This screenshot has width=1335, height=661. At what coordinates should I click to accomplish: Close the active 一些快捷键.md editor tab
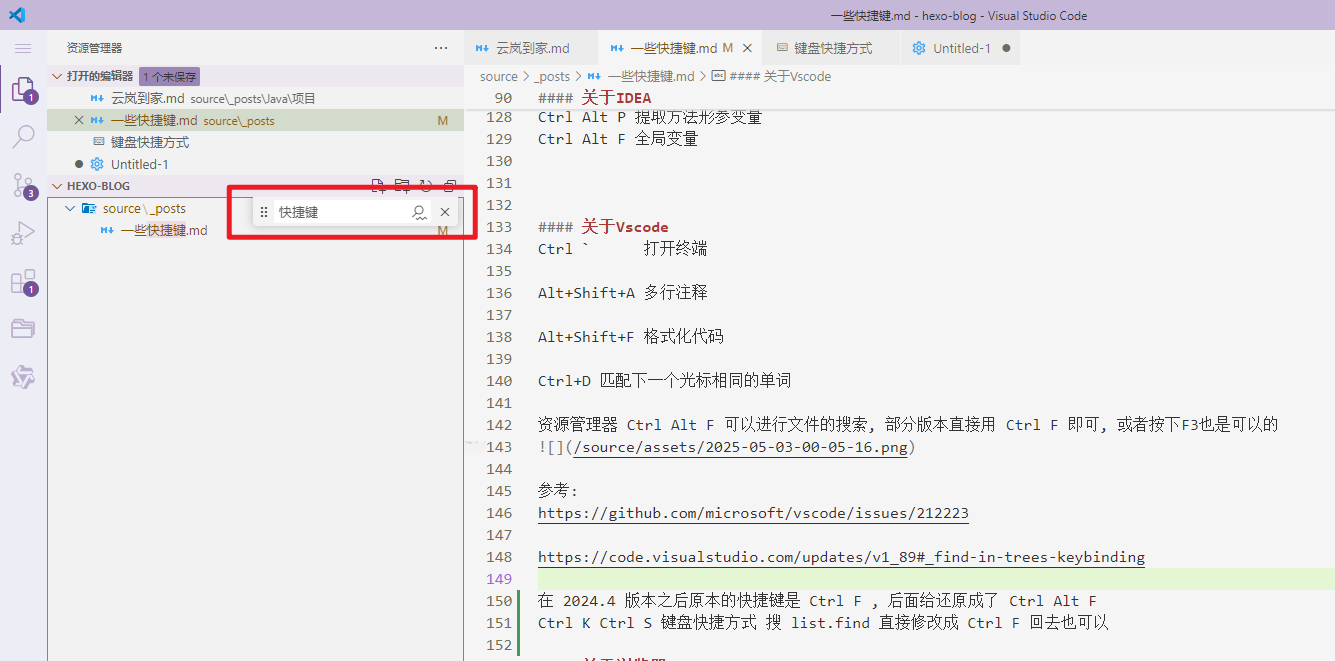[749, 48]
